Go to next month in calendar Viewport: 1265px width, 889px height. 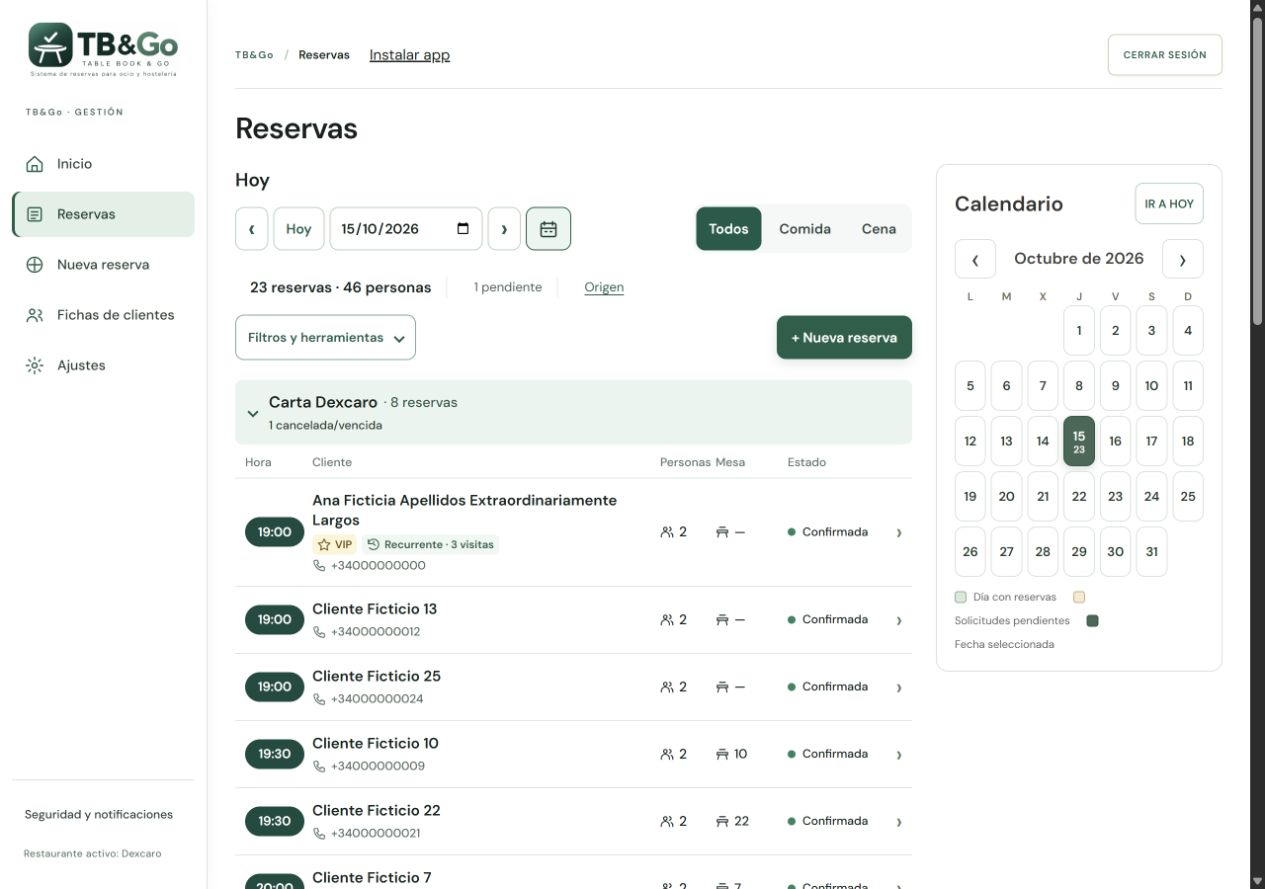click(x=1183, y=259)
